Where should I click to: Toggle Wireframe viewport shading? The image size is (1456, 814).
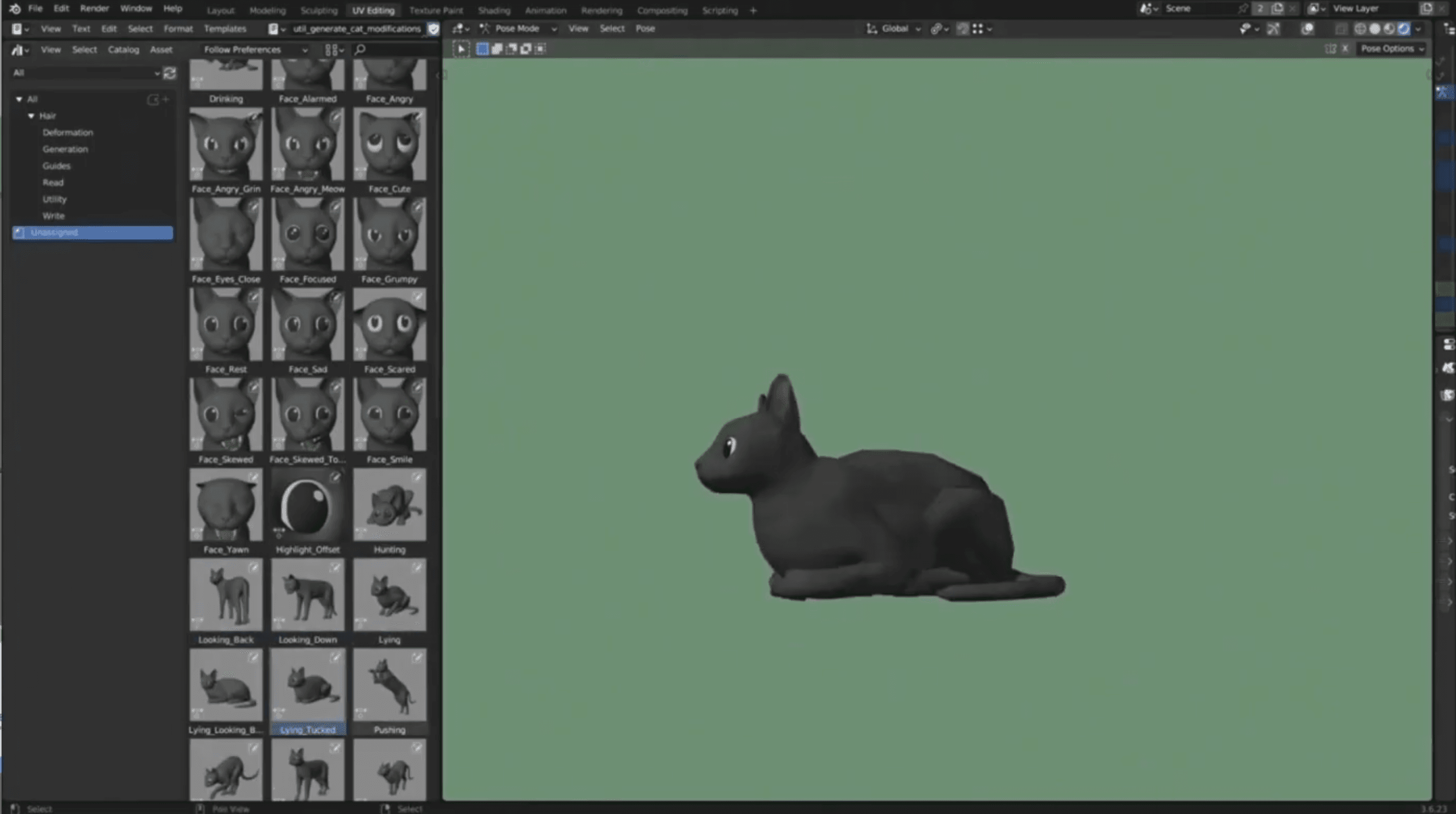coord(1360,28)
